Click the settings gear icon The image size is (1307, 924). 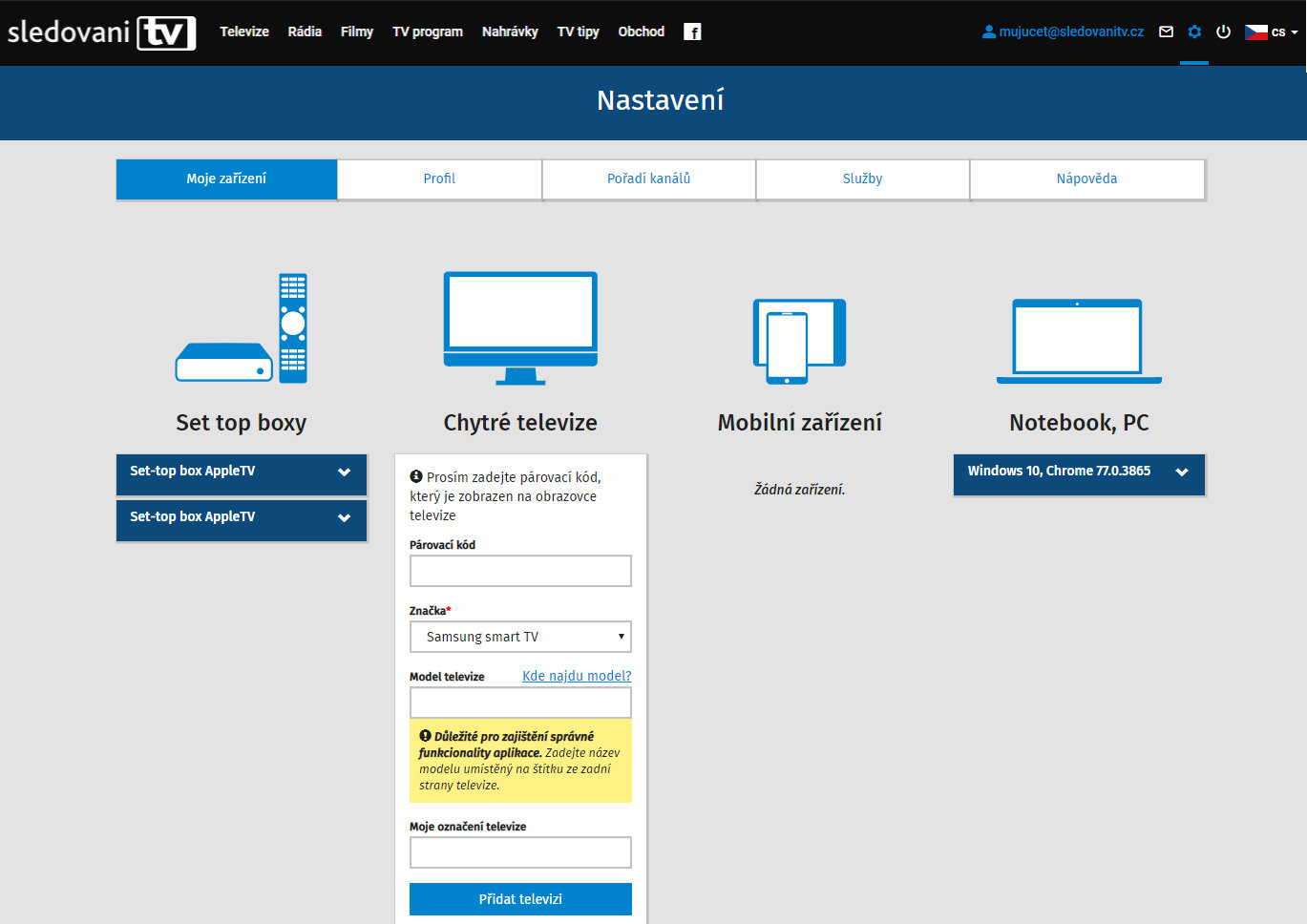[1194, 32]
